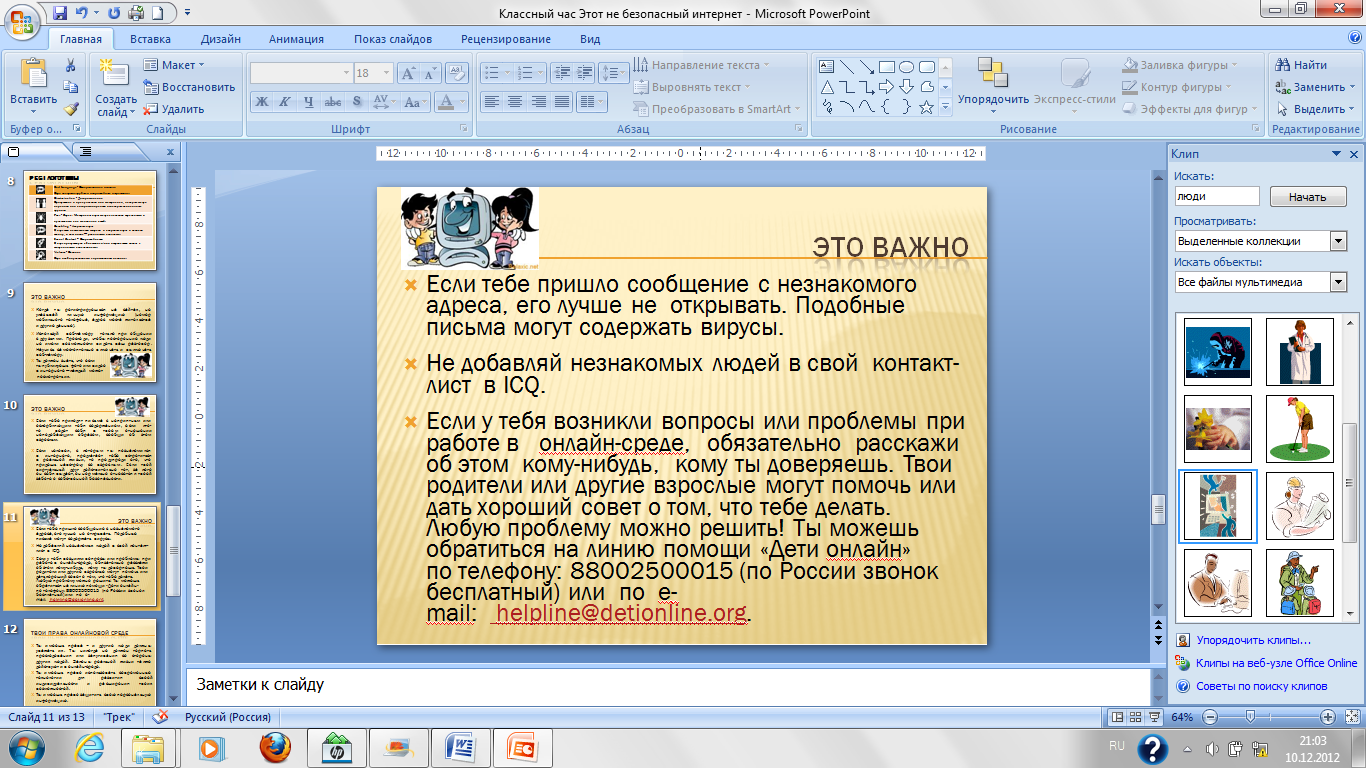Toggle italic К formatting
The image size is (1366, 768).
pos(285,101)
